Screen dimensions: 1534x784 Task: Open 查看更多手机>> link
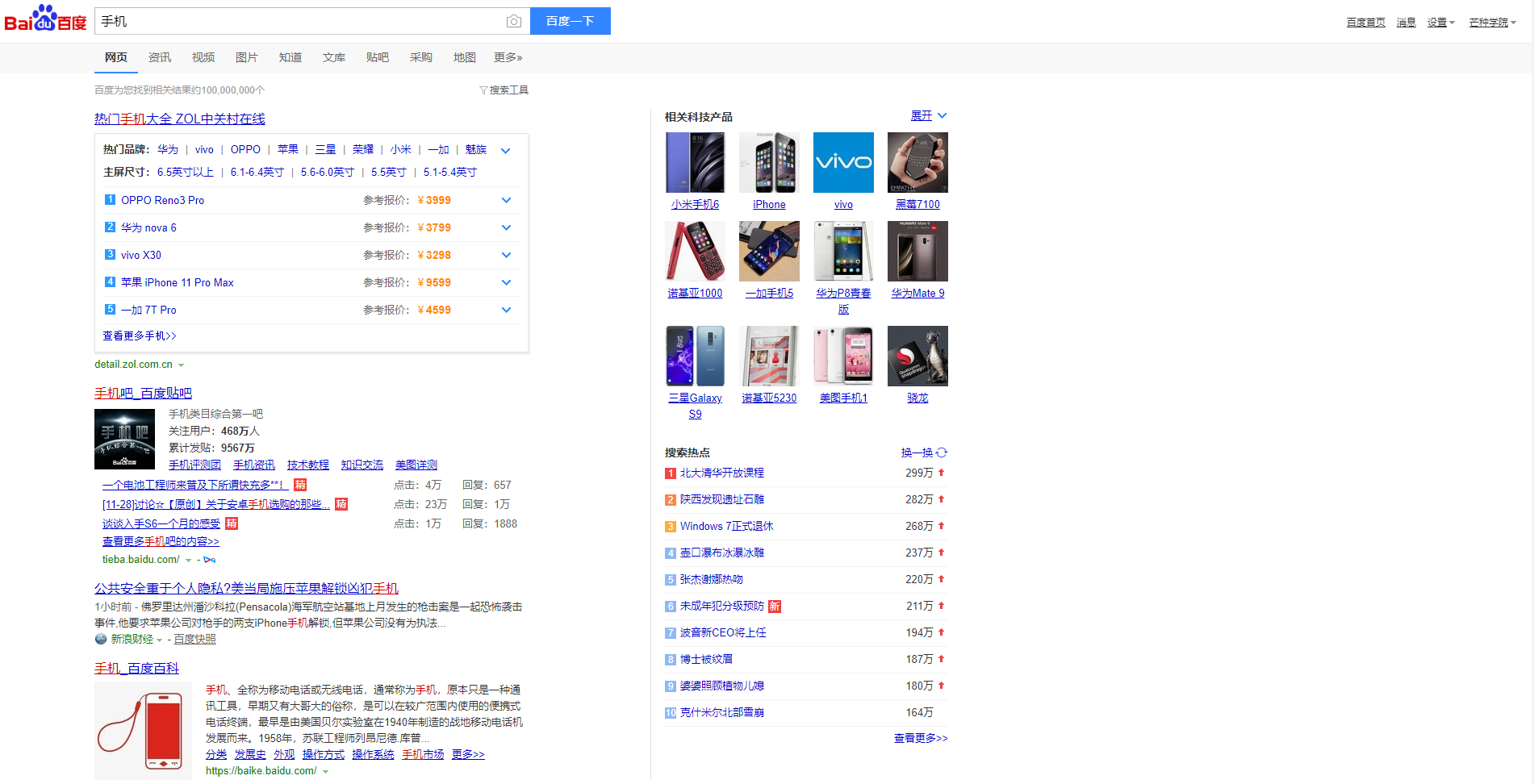click(140, 336)
